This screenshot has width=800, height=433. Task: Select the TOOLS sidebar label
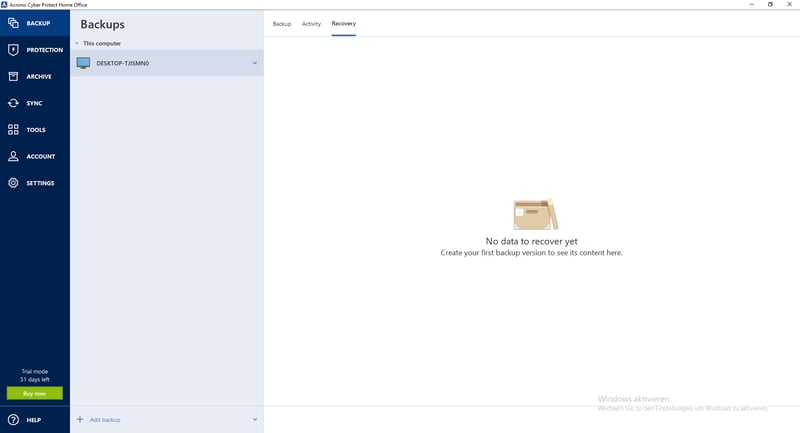tap(36, 130)
